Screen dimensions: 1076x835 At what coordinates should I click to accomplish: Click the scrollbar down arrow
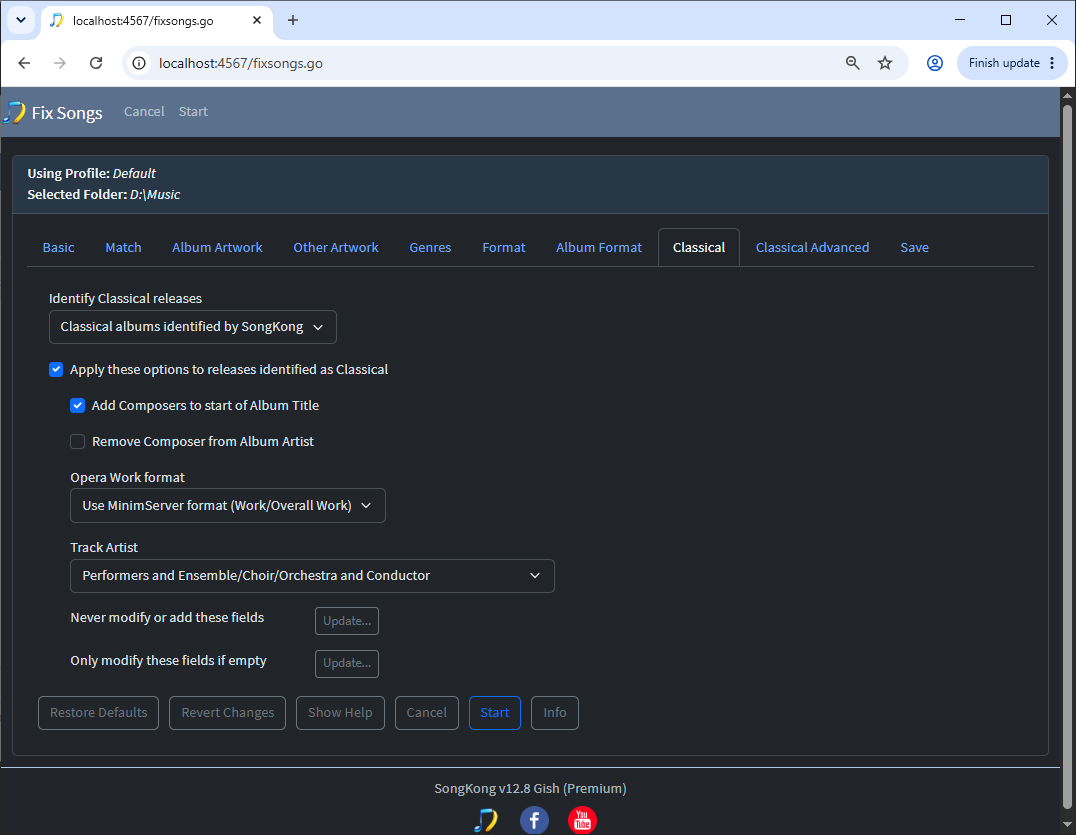click(x=1067, y=825)
